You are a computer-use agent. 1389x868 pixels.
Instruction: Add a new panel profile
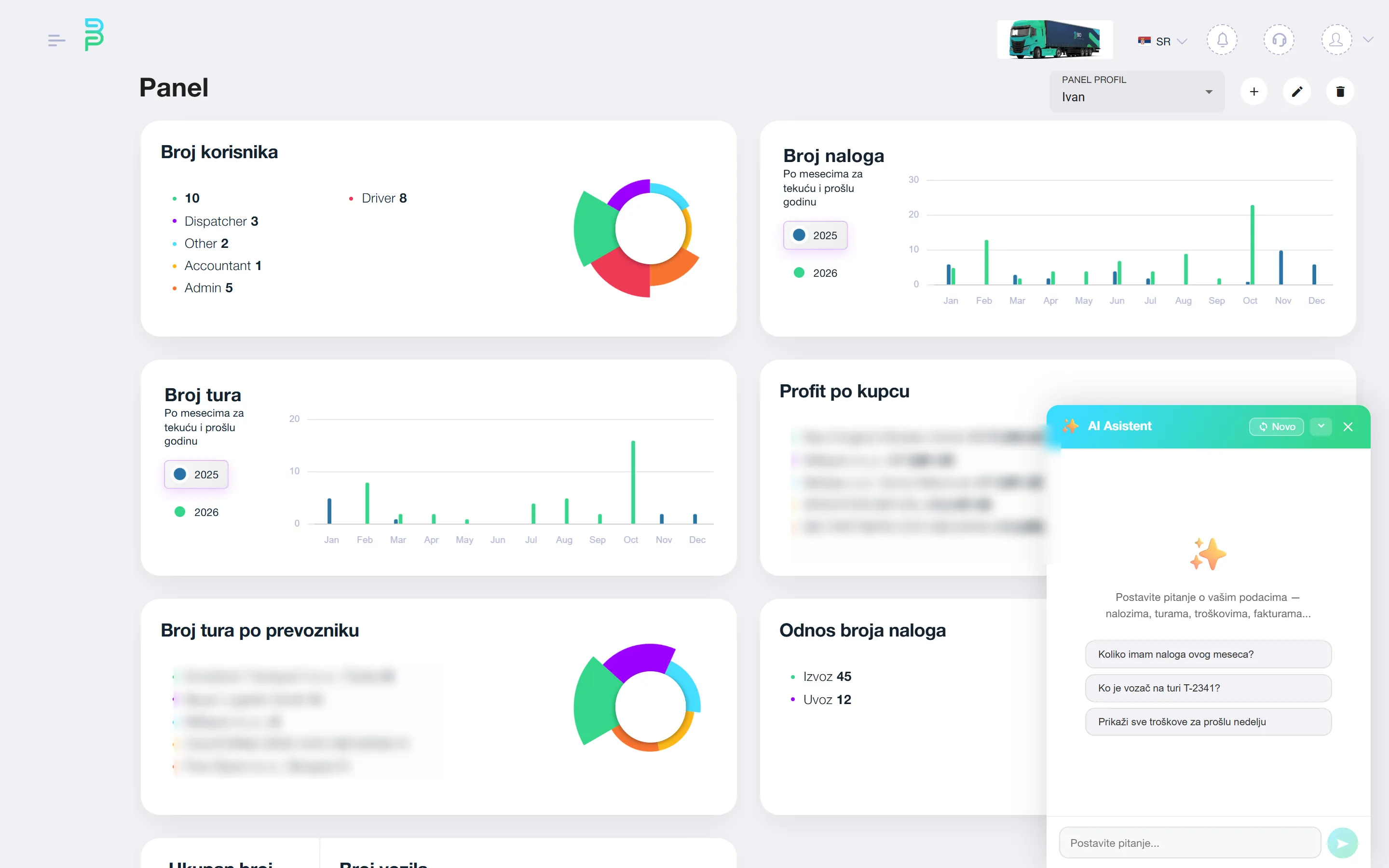[1254, 91]
